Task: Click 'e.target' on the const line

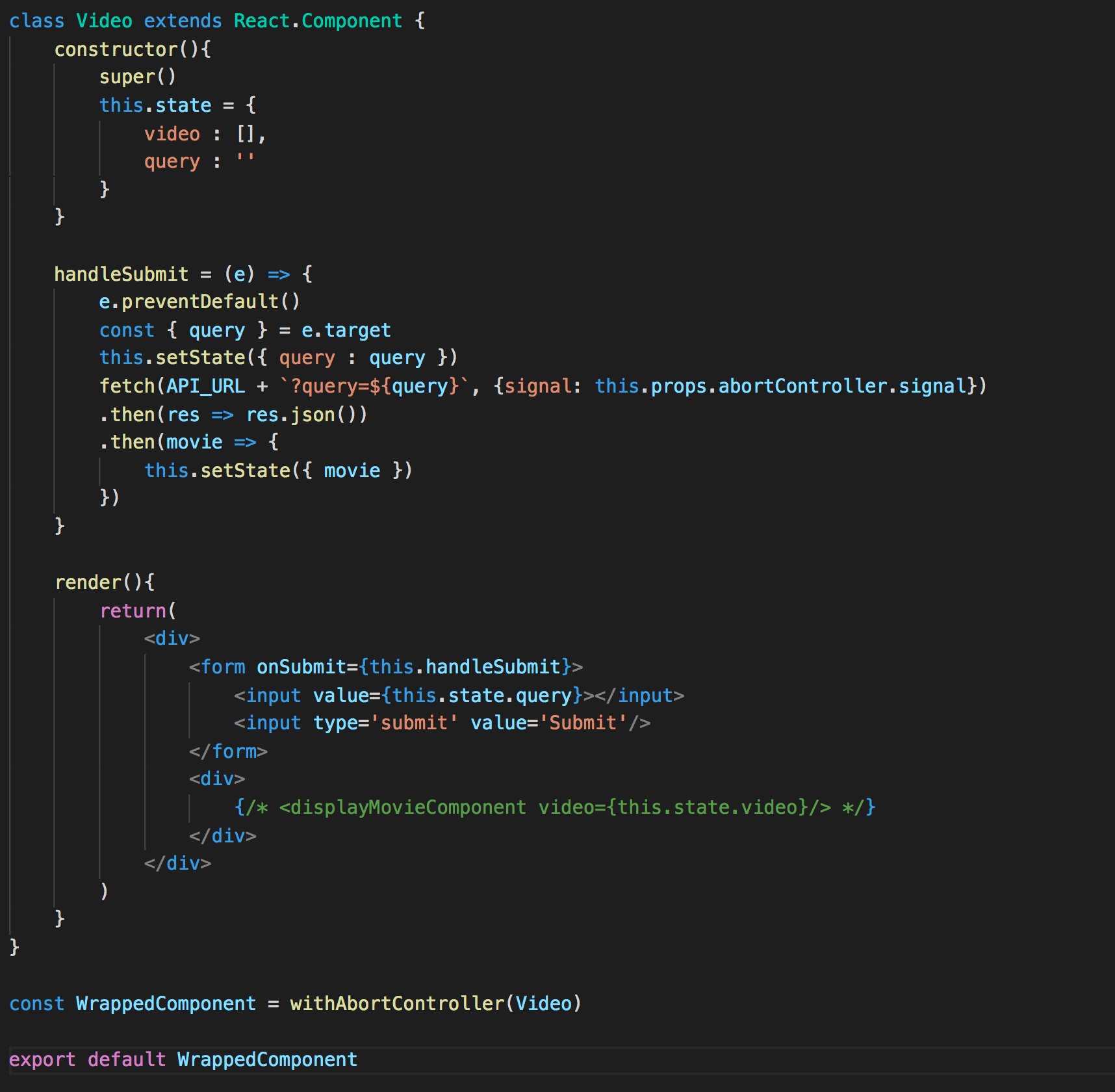Action: pos(346,330)
